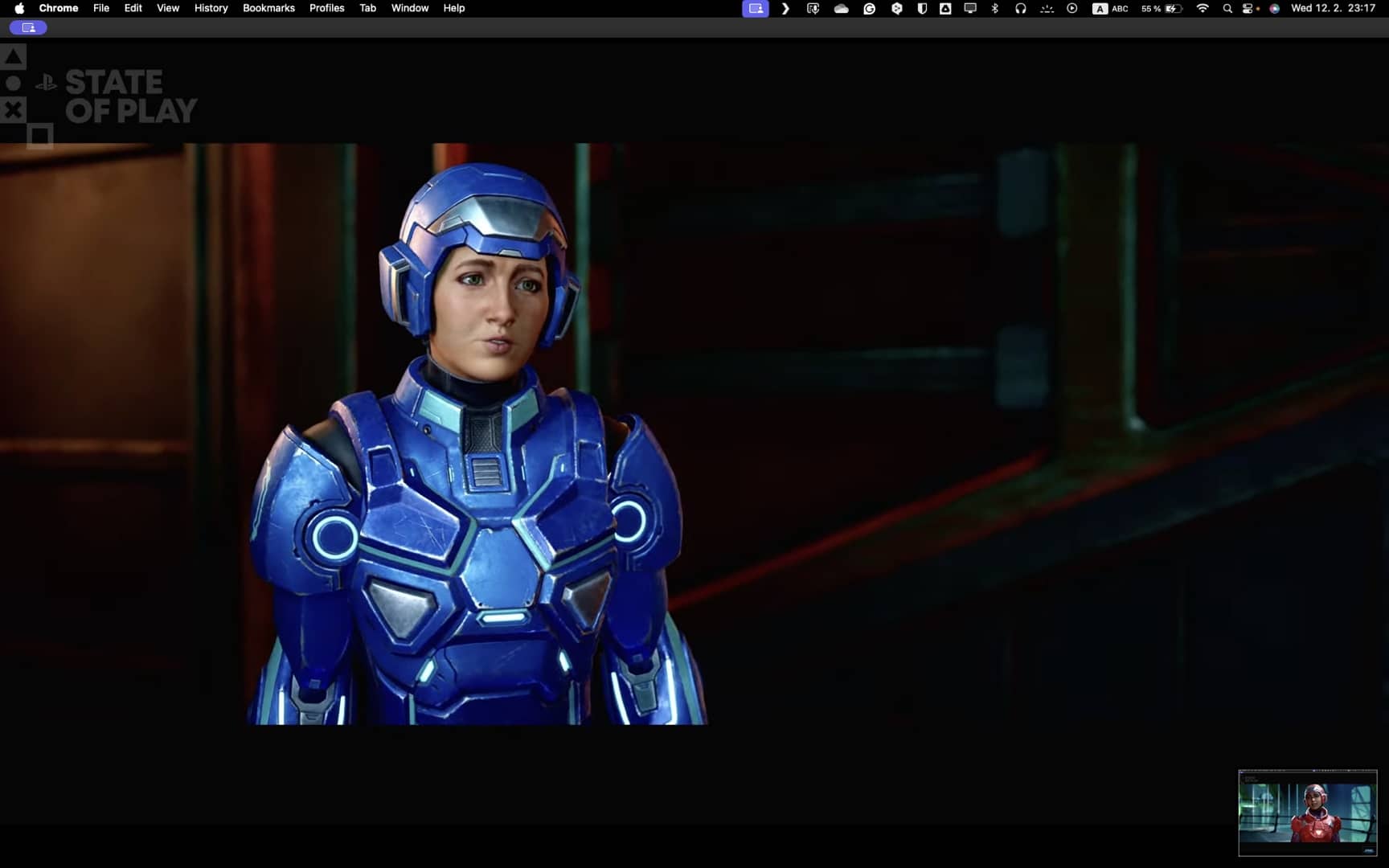Open the Grammarly menu bar icon

pyautogui.click(x=870, y=8)
